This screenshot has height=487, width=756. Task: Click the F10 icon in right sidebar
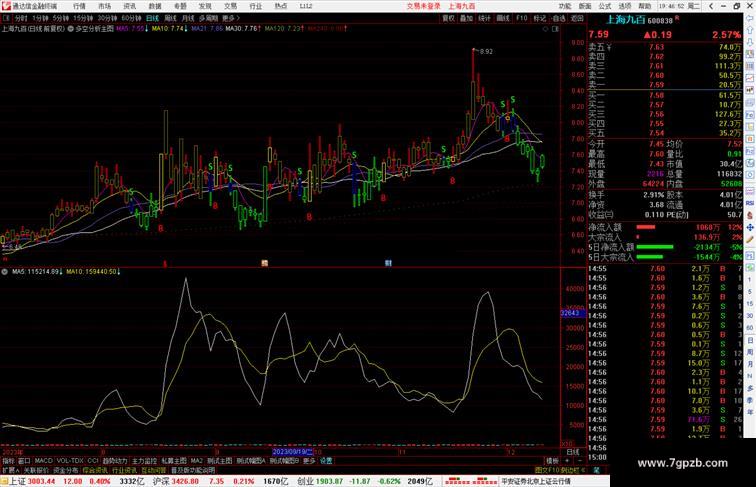(x=750, y=115)
